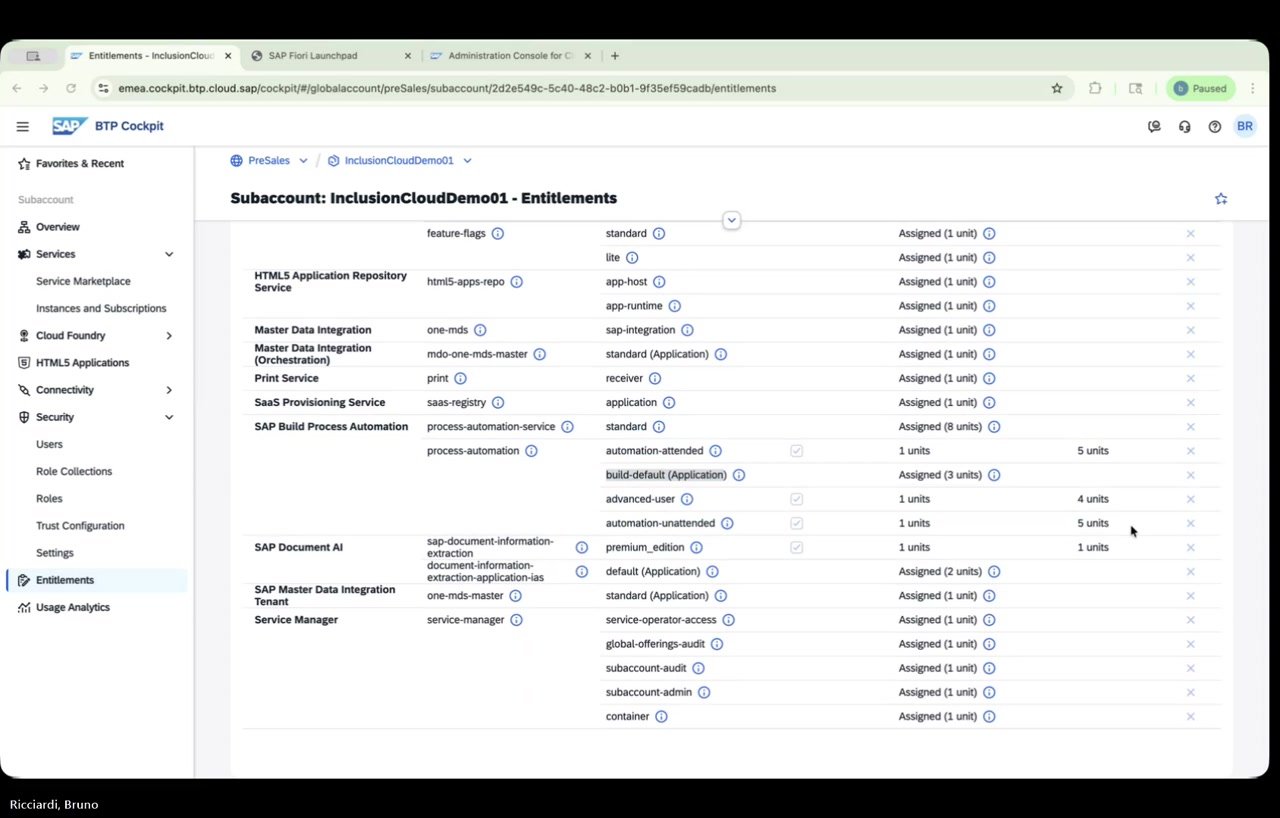Click 'Assigned (8 units)' text
The height and width of the screenshot is (818, 1280).
click(x=940, y=427)
